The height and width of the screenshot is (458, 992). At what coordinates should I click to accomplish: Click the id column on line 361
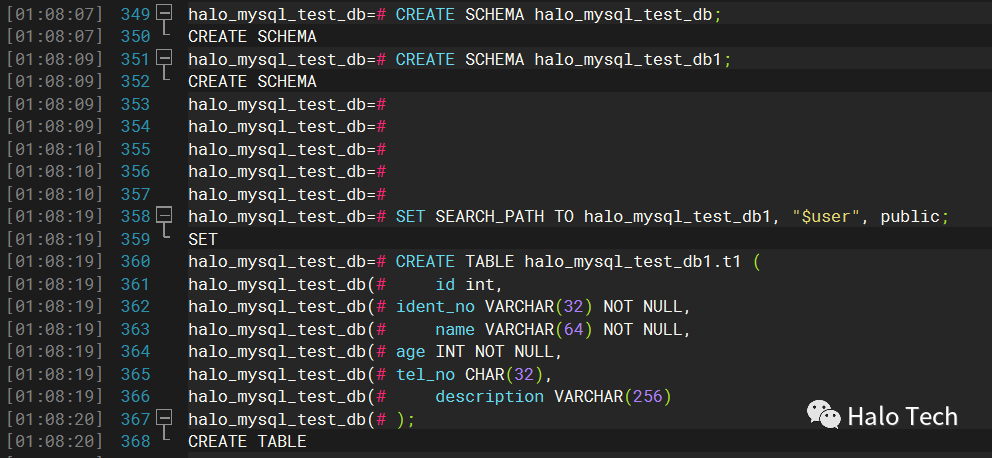tap(445, 284)
